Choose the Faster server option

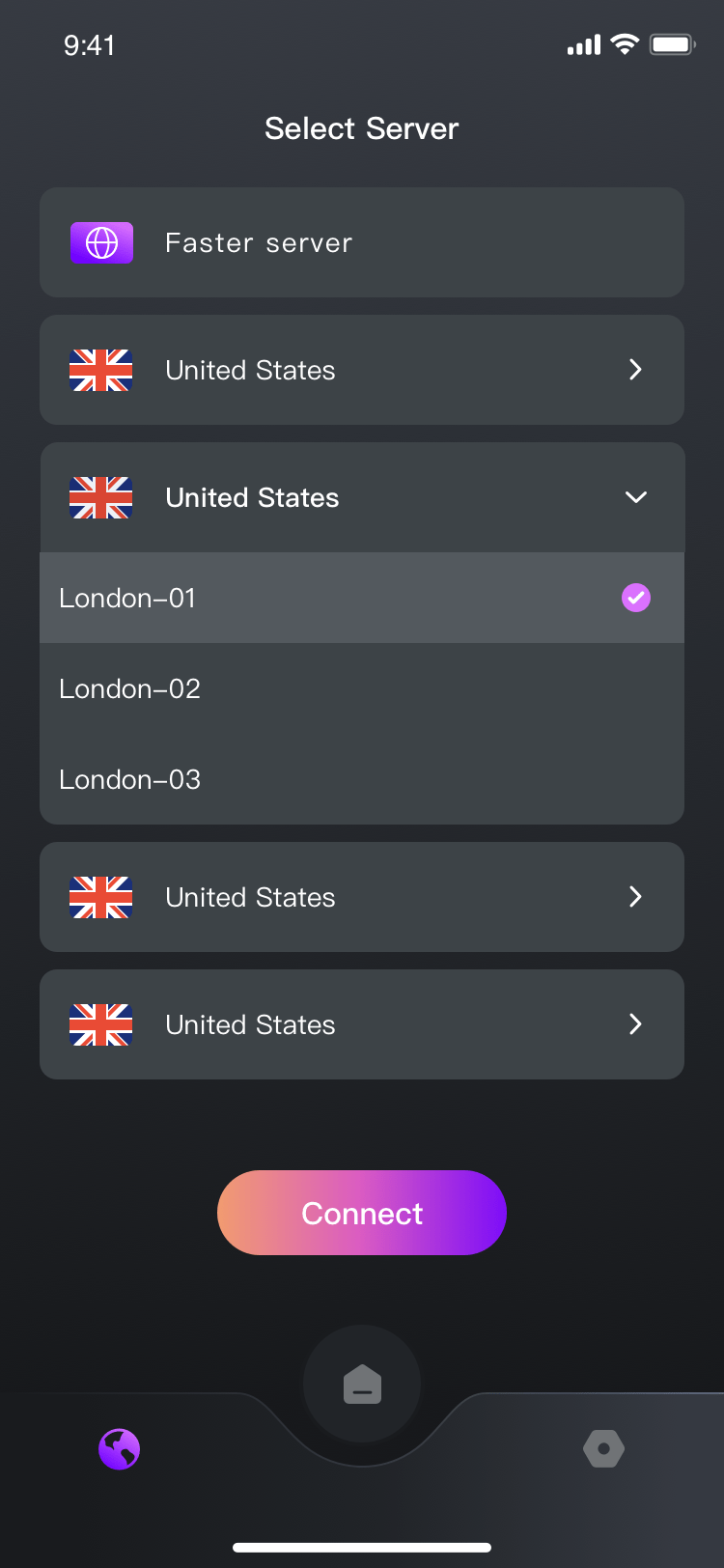(x=362, y=242)
